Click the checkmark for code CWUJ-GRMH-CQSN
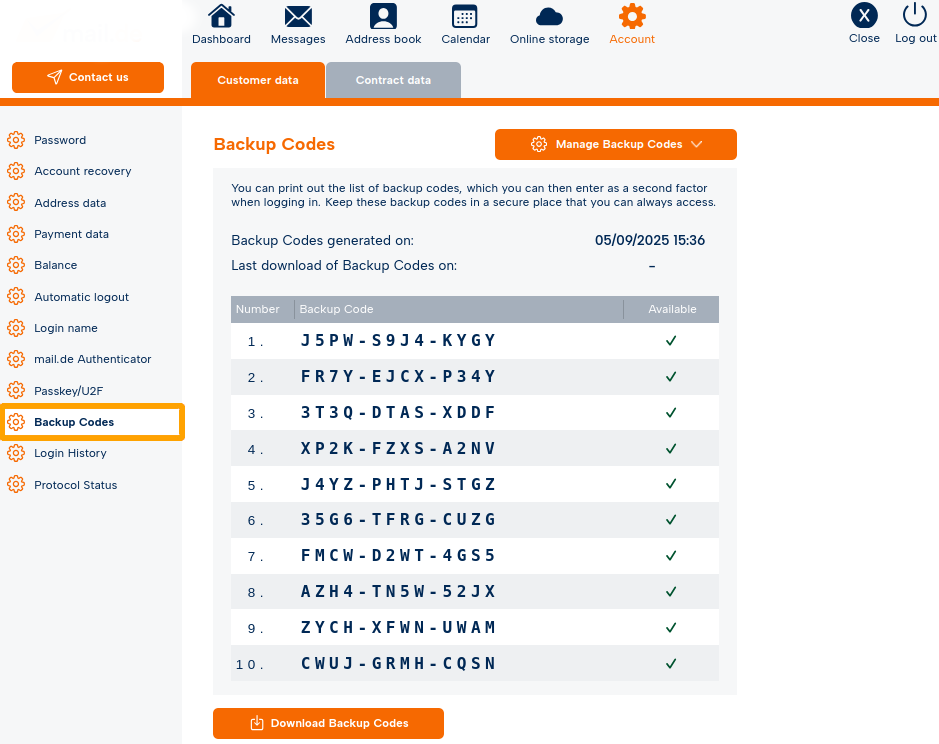 click(x=671, y=663)
